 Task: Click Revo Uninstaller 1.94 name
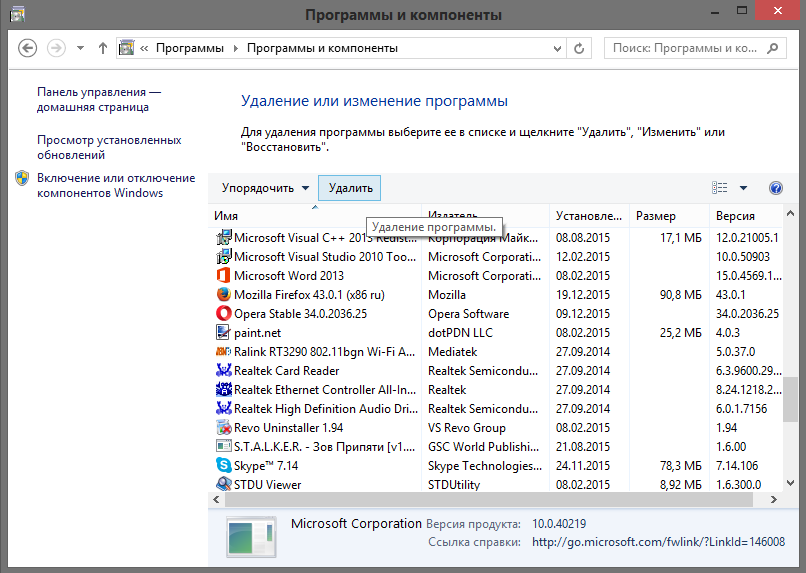[x=288, y=428]
